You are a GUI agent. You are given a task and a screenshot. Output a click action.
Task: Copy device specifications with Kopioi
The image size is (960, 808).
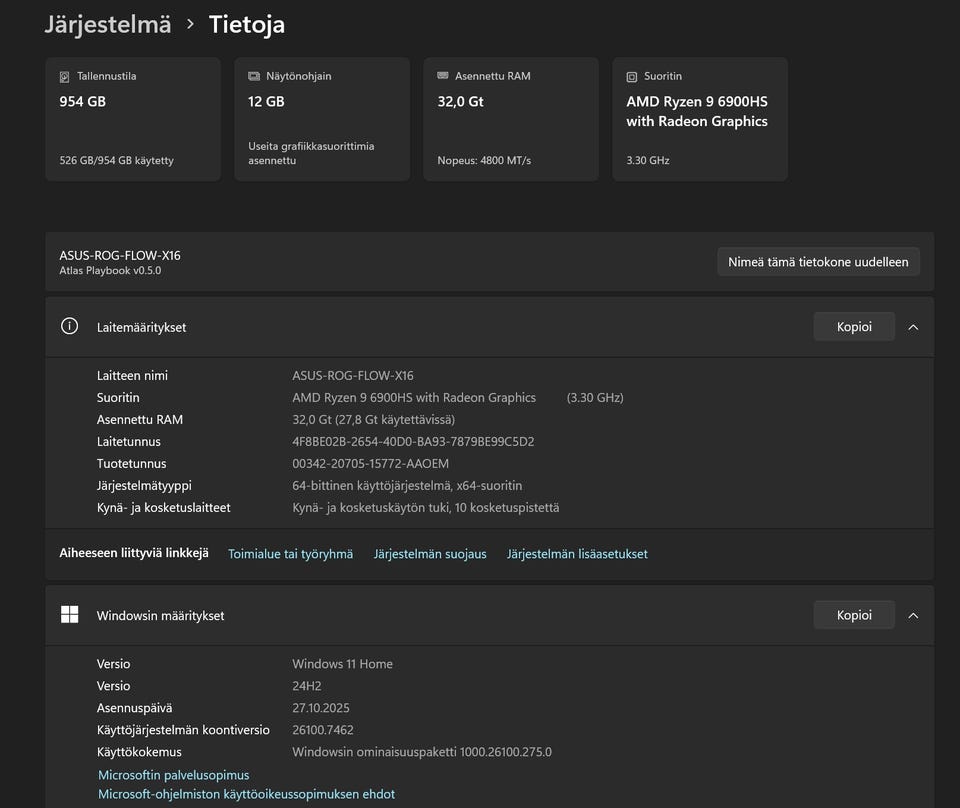[x=853, y=327]
